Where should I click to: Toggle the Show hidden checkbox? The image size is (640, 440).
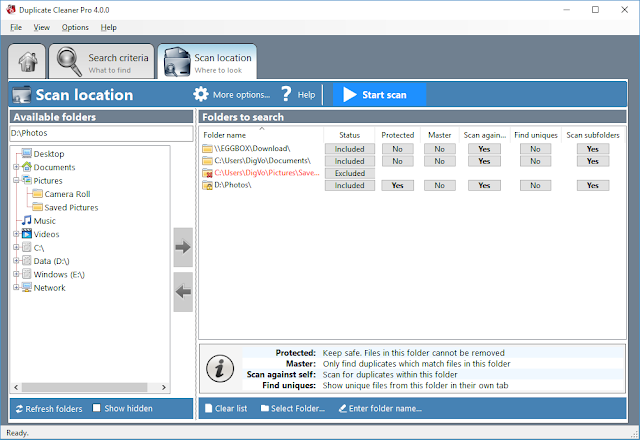97,408
